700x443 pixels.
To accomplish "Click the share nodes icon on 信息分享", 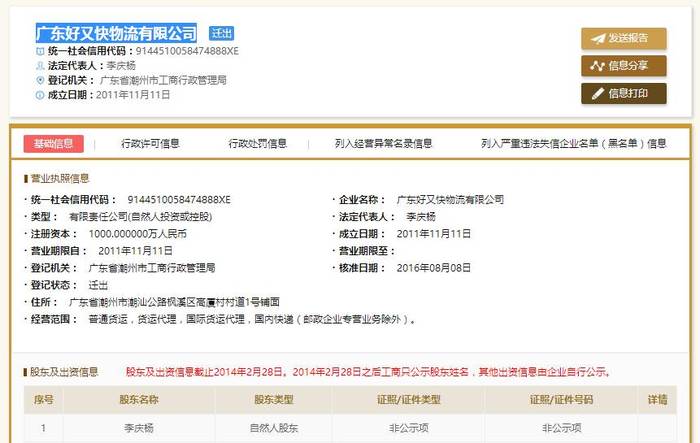I will pyautogui.click(x=597, y=66).
